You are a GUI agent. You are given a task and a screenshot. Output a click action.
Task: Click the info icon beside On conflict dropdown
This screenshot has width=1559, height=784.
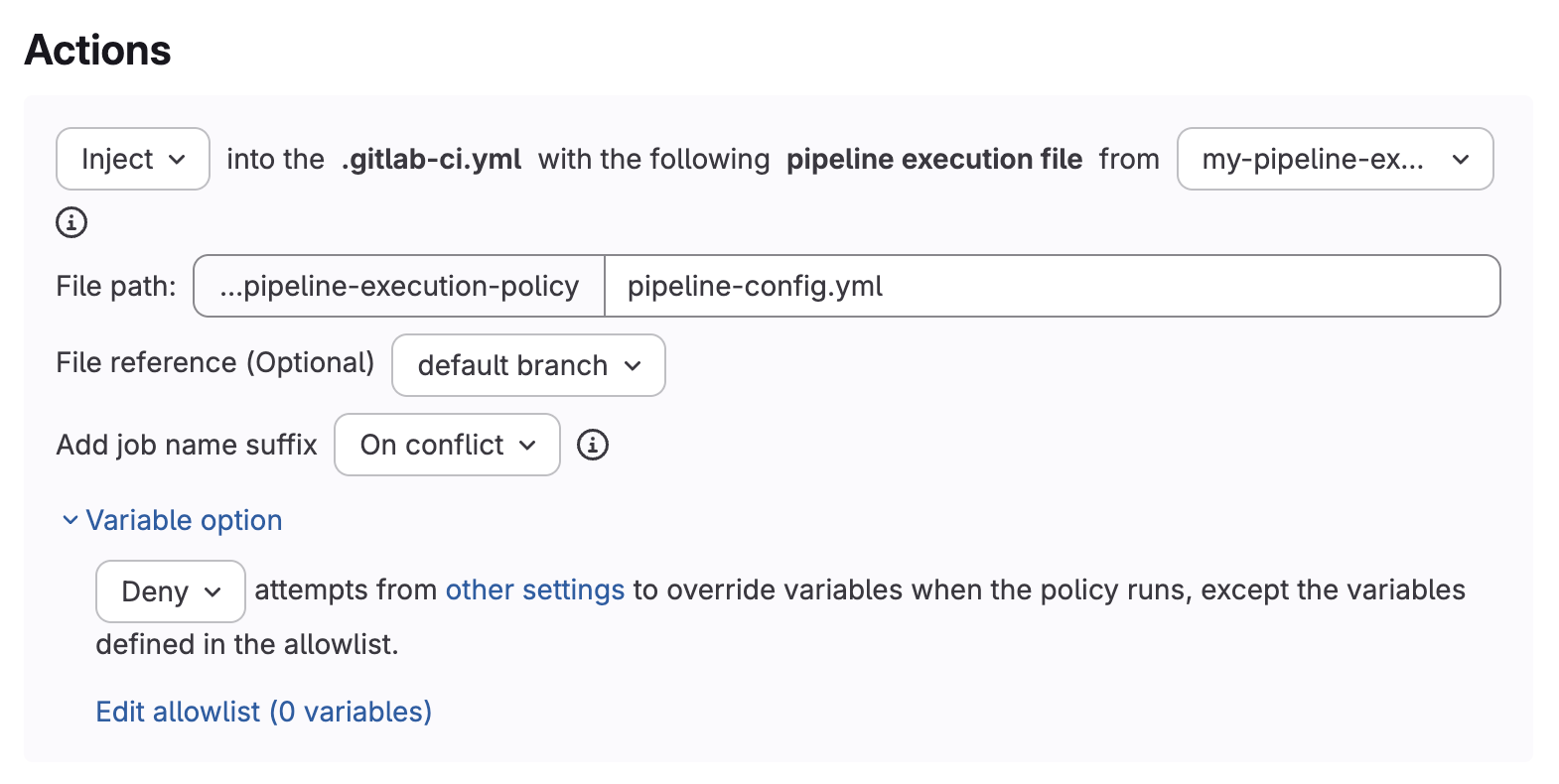point(593,445)
